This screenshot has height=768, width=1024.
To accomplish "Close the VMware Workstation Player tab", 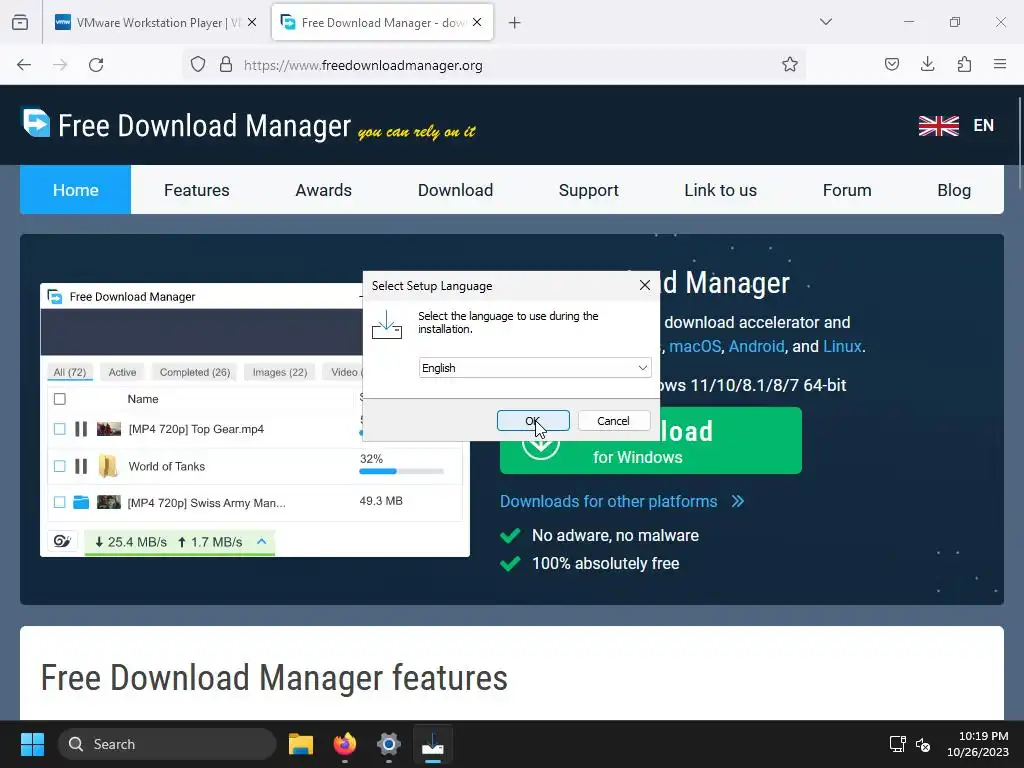I will [x=252, y=22].
